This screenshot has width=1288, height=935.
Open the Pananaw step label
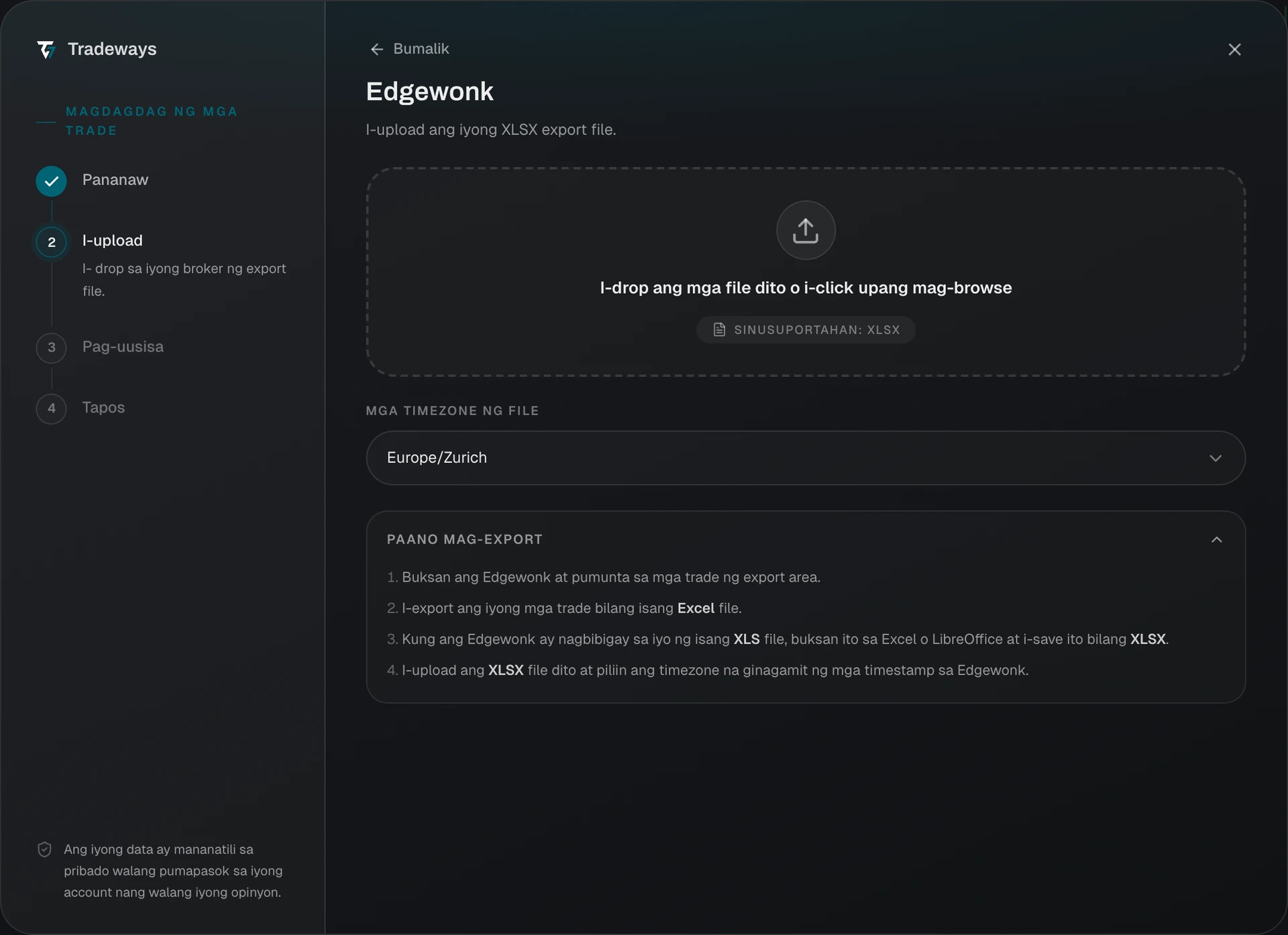[115, 180]
